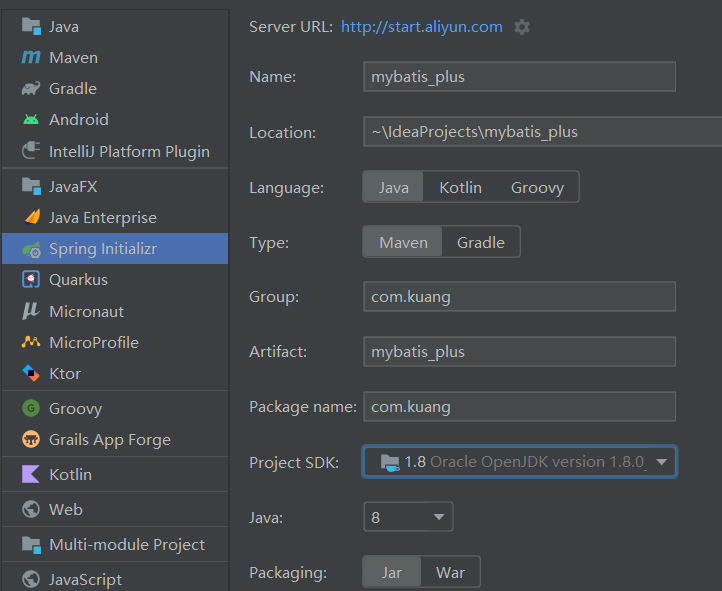Click the JDK folder icon in Project SDK
722x591 pixels.
point(390,462)
